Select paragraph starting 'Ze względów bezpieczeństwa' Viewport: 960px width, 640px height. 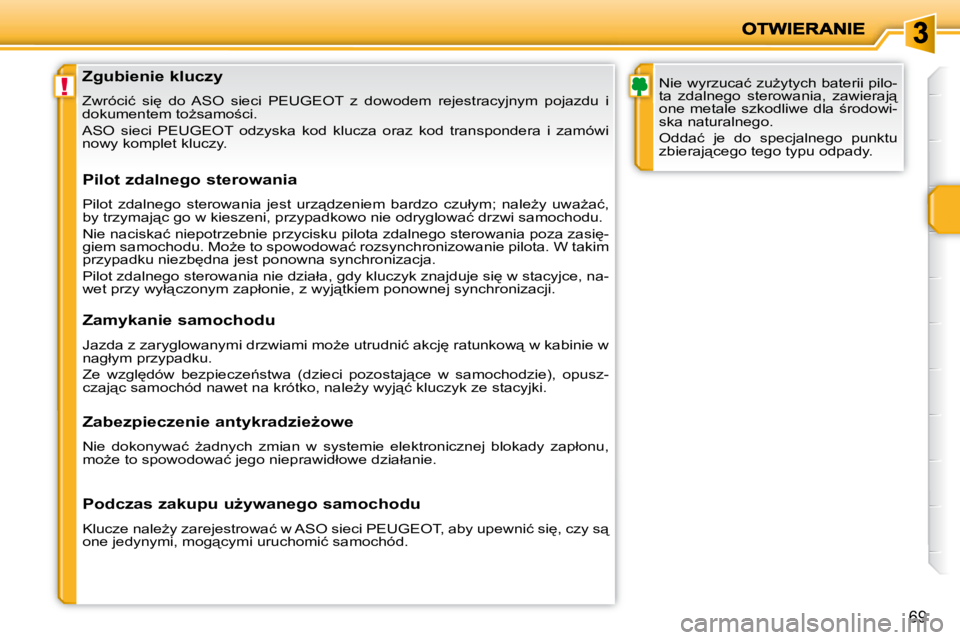345,381
